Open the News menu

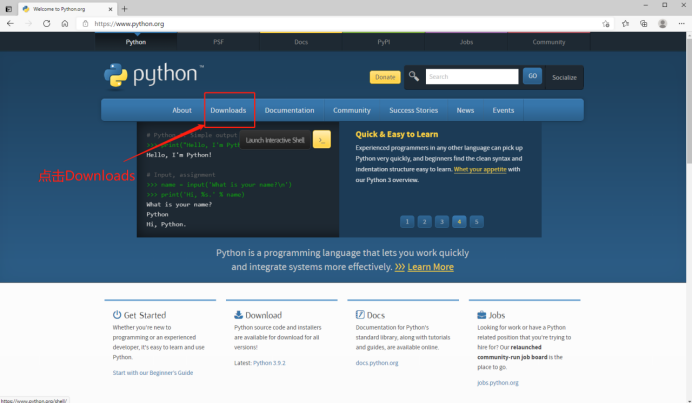465,110
